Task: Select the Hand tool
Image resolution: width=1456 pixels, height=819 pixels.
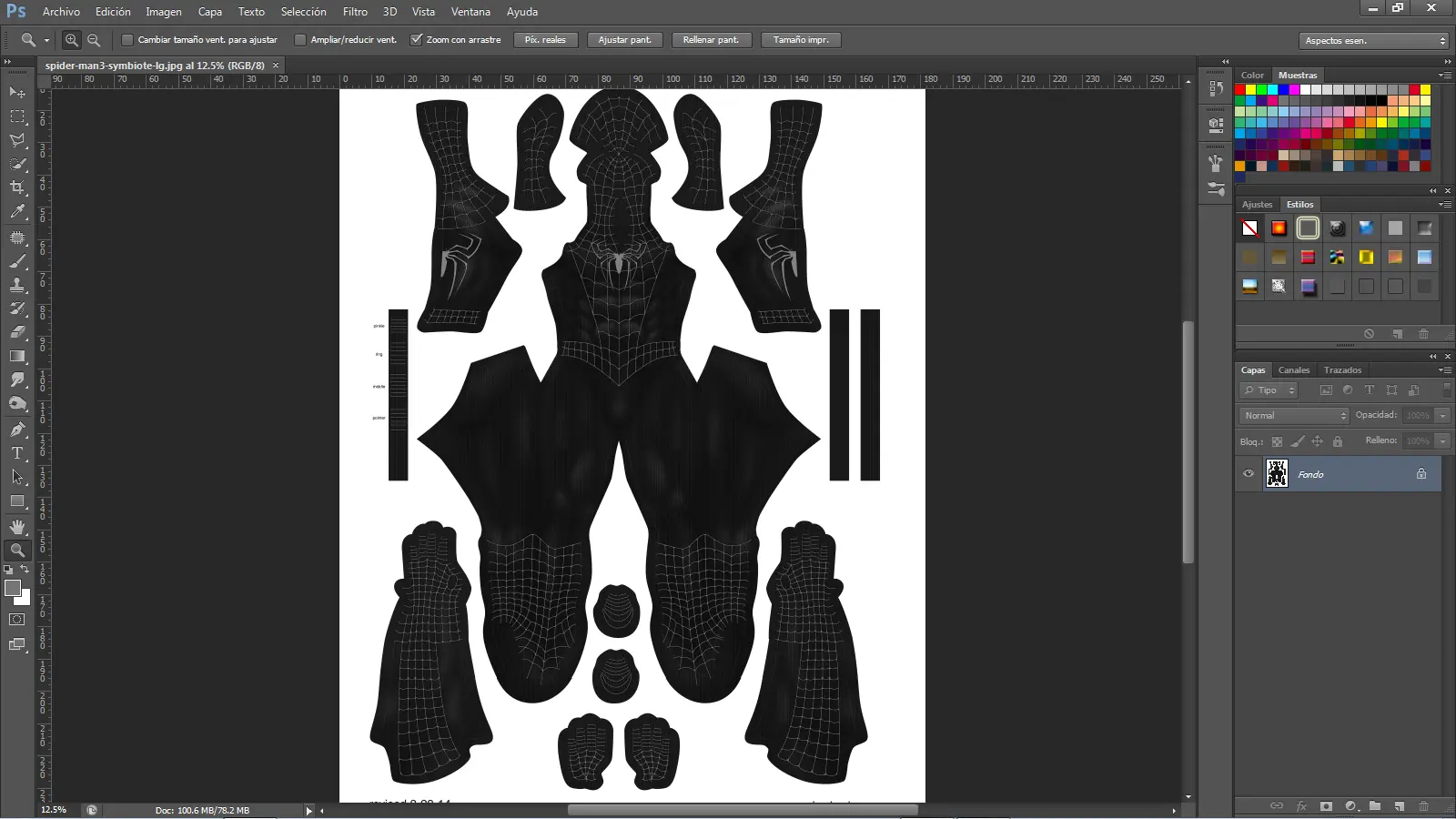Action: click(17, 526)
